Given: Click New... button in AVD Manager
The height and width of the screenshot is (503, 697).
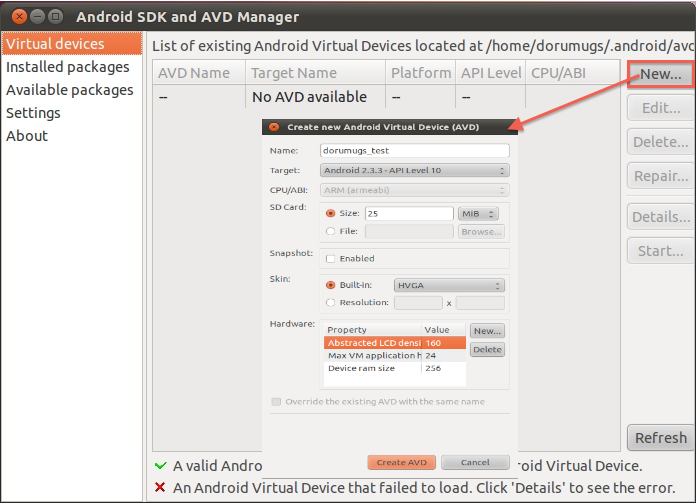Looking at the screenshot, I should pos(661,74).
